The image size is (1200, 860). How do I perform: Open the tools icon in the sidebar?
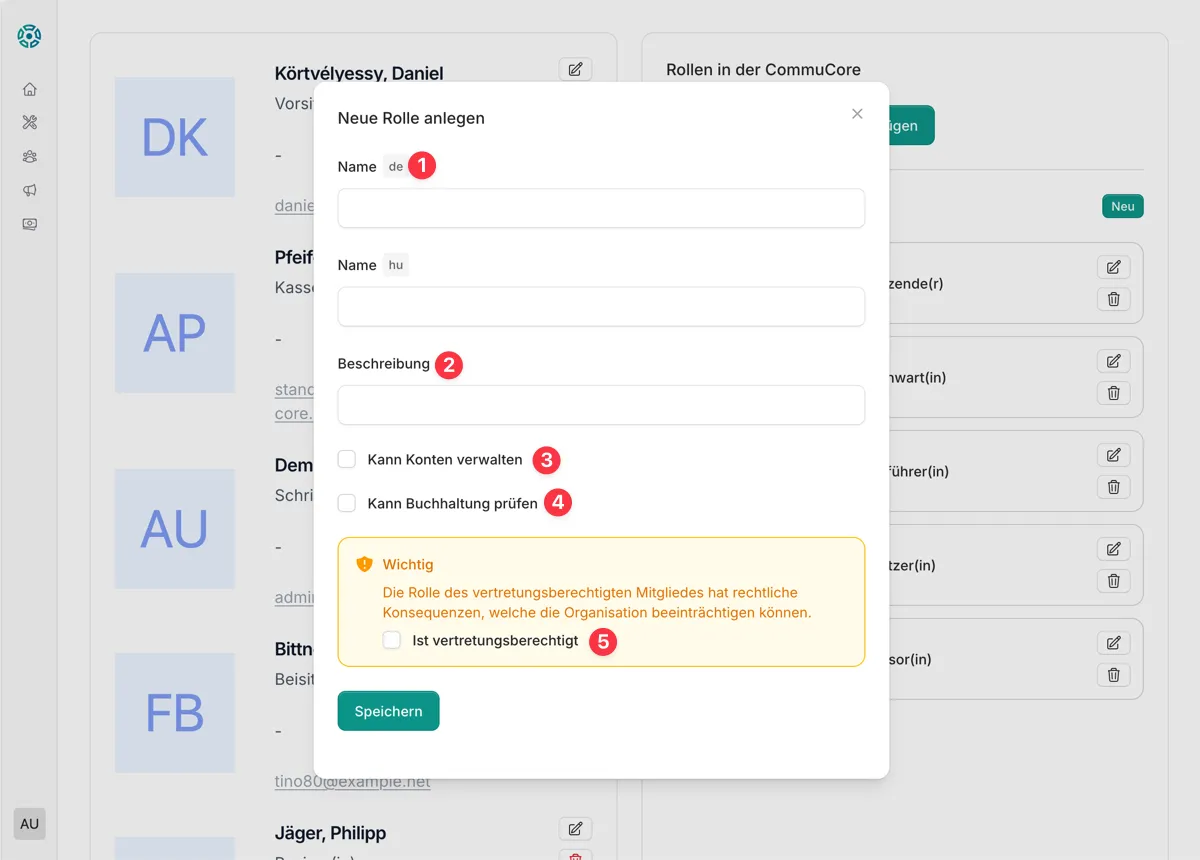point(29,123)
